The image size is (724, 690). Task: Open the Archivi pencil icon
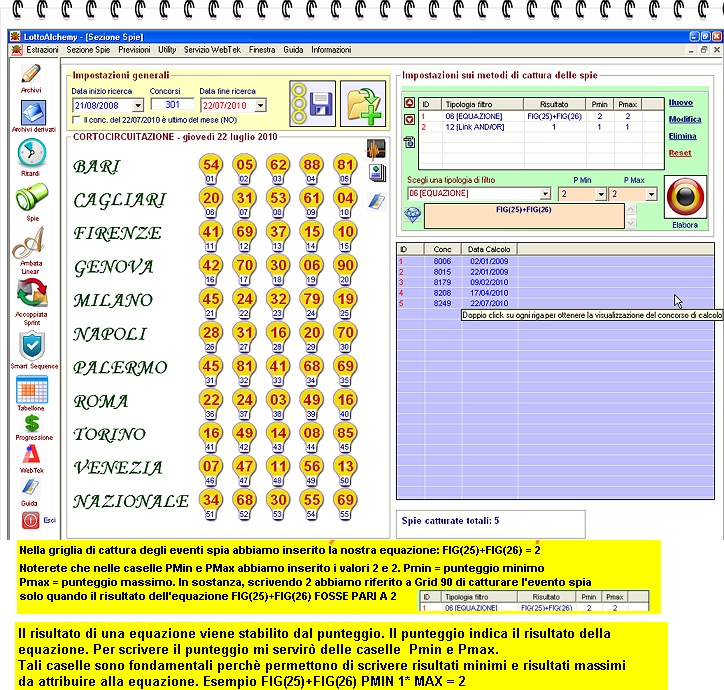click(31, 73)
